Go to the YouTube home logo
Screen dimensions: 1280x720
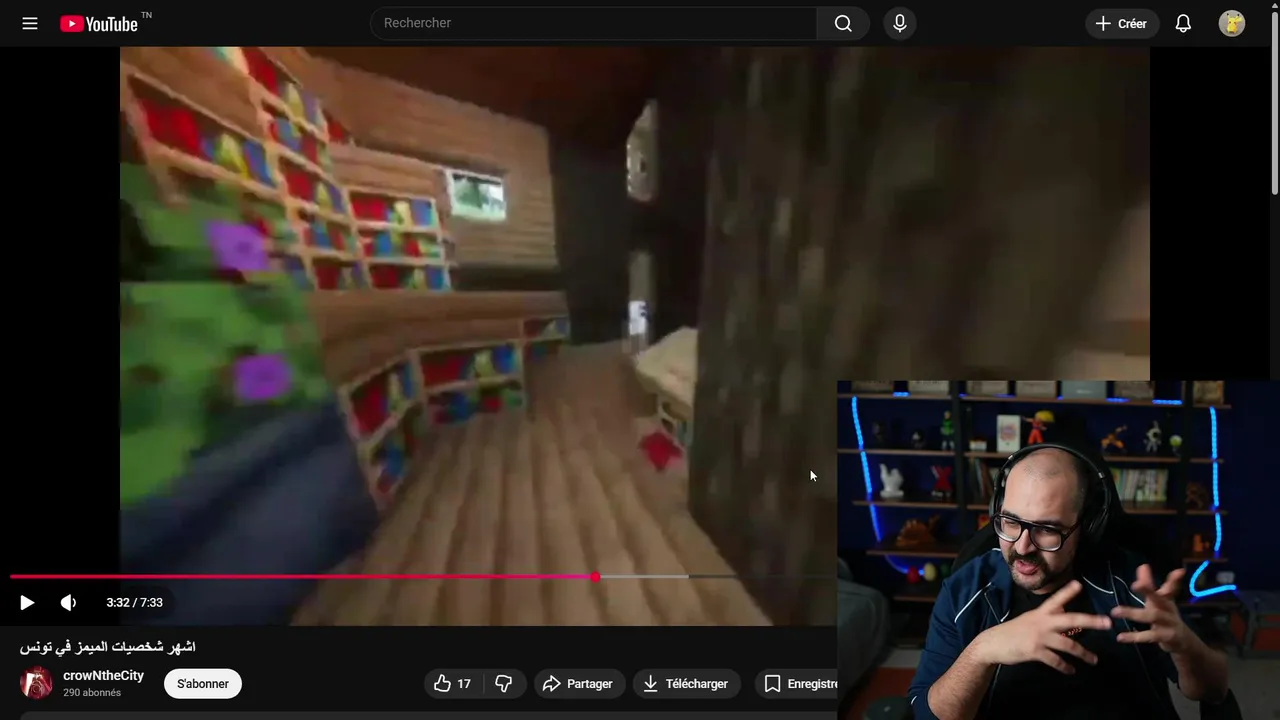coord(99,24)
